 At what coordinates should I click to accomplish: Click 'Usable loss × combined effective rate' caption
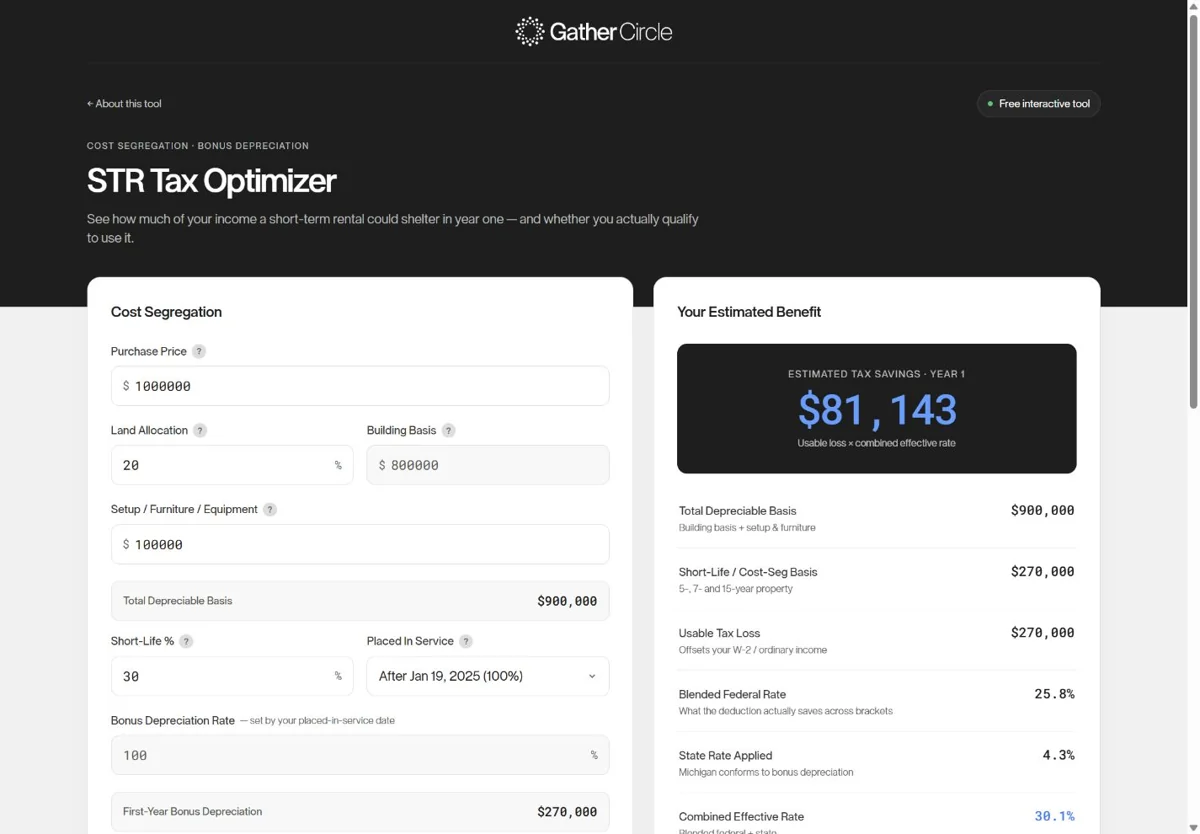point(876,443)
